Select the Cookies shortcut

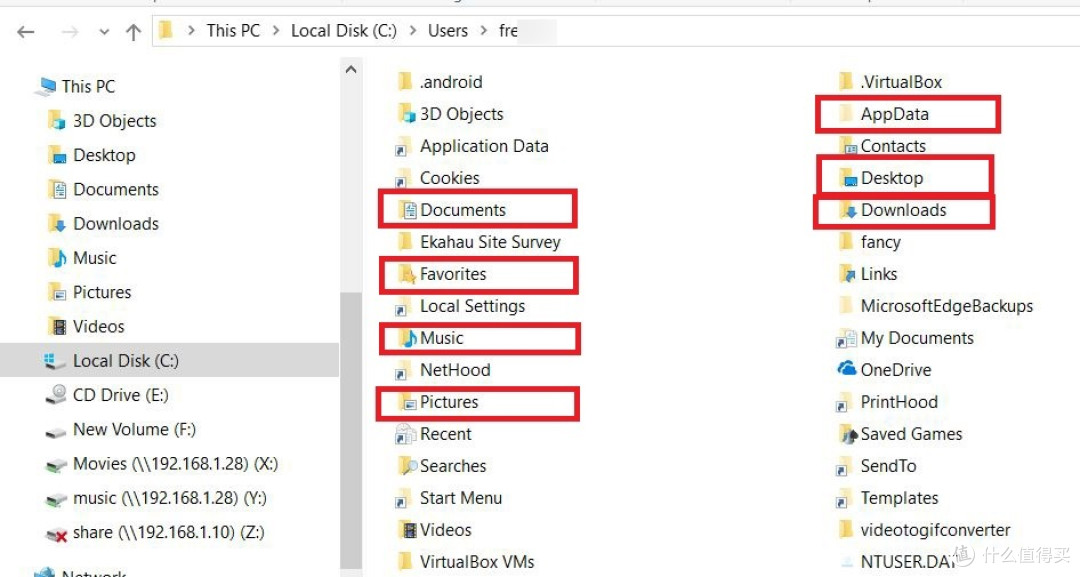437,178
